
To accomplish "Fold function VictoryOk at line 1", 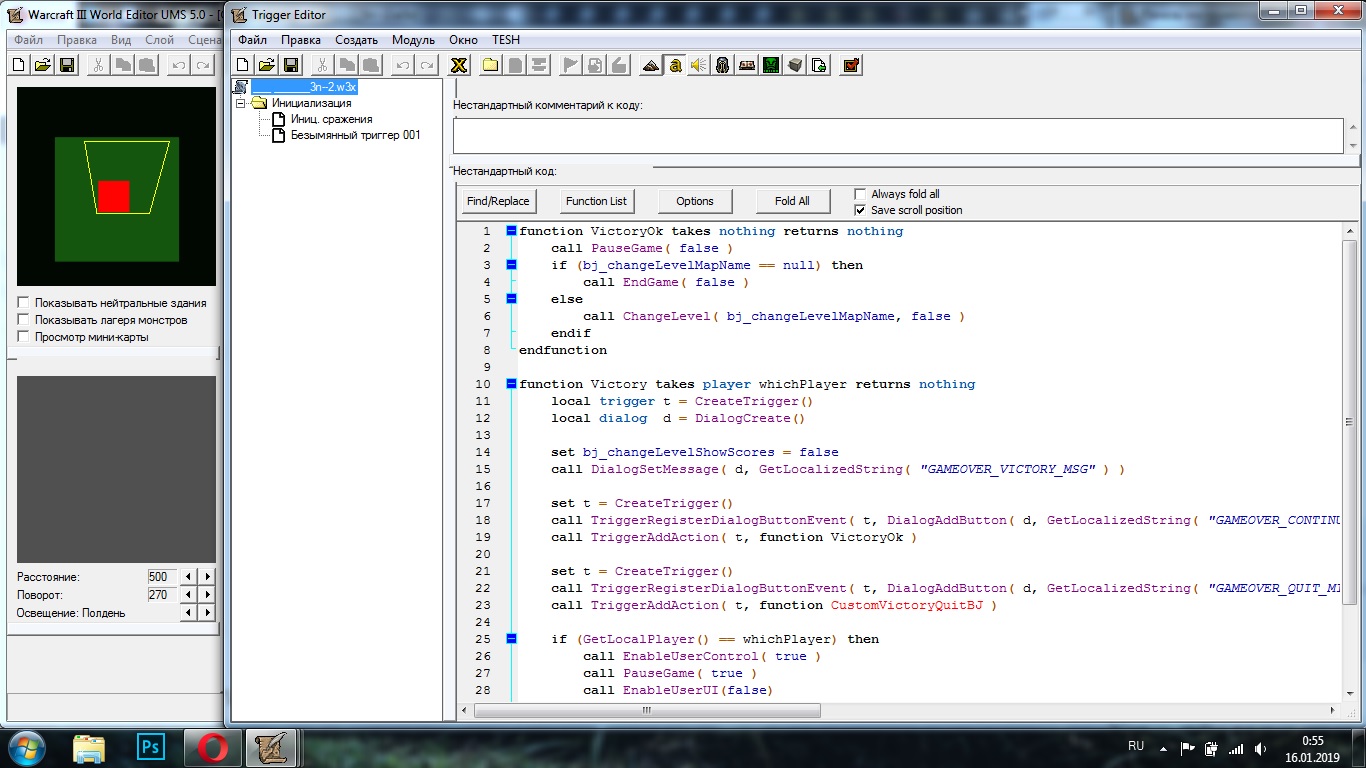I will [511, 231].
